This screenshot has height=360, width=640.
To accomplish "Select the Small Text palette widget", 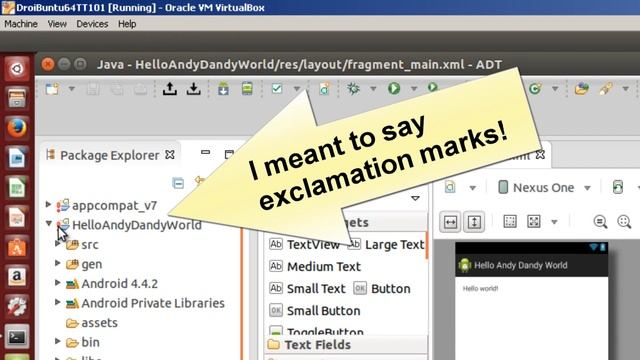I will click(x=307, y=289).
